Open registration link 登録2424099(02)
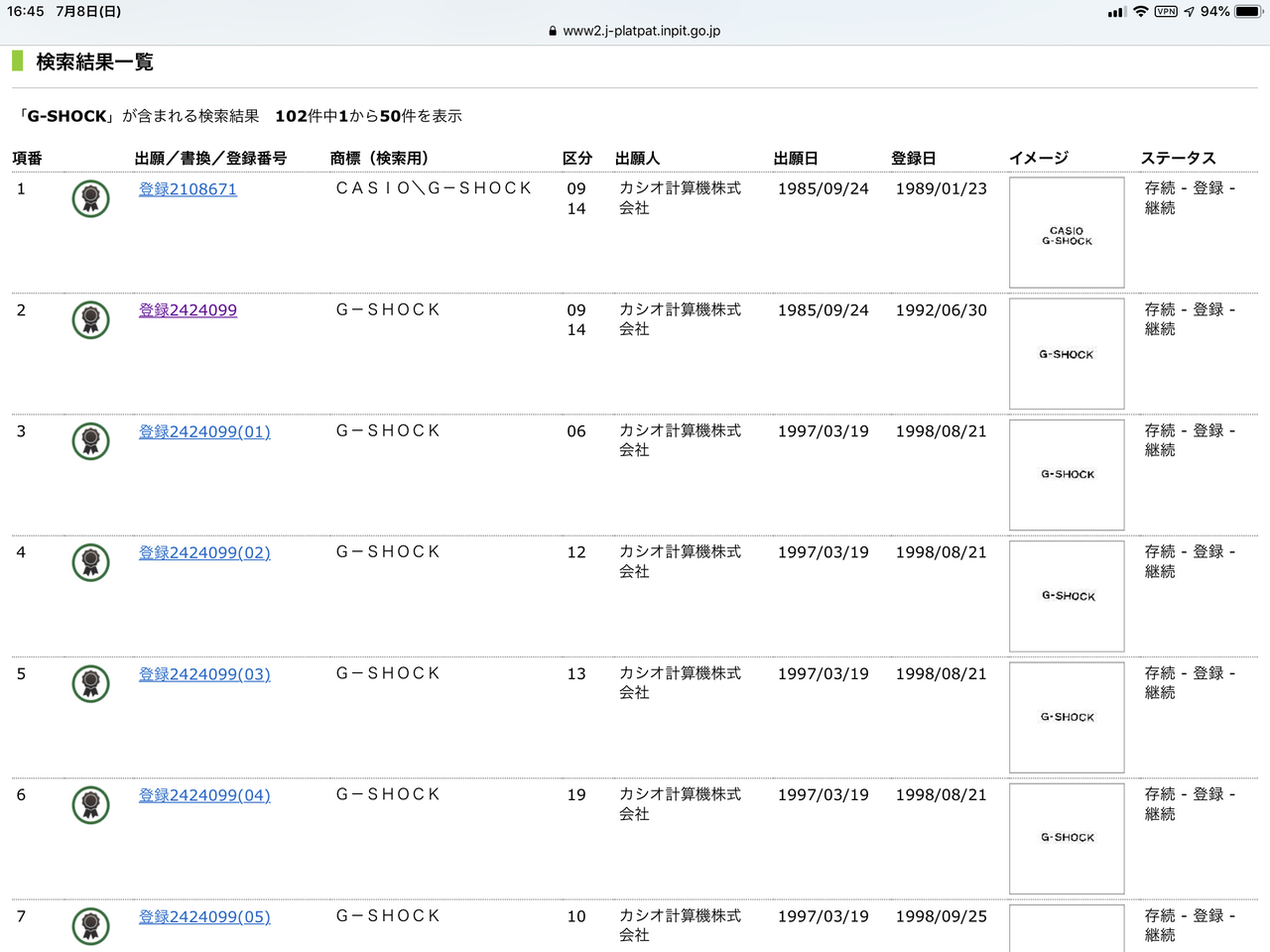 pos(204,552)
